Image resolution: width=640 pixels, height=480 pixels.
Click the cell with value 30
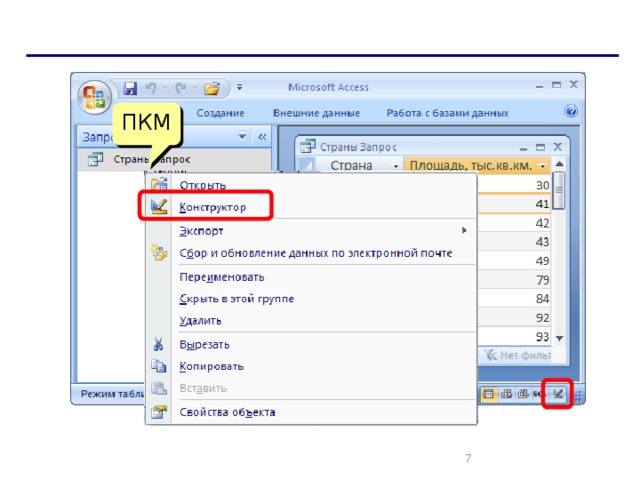(x=514, y=185)
